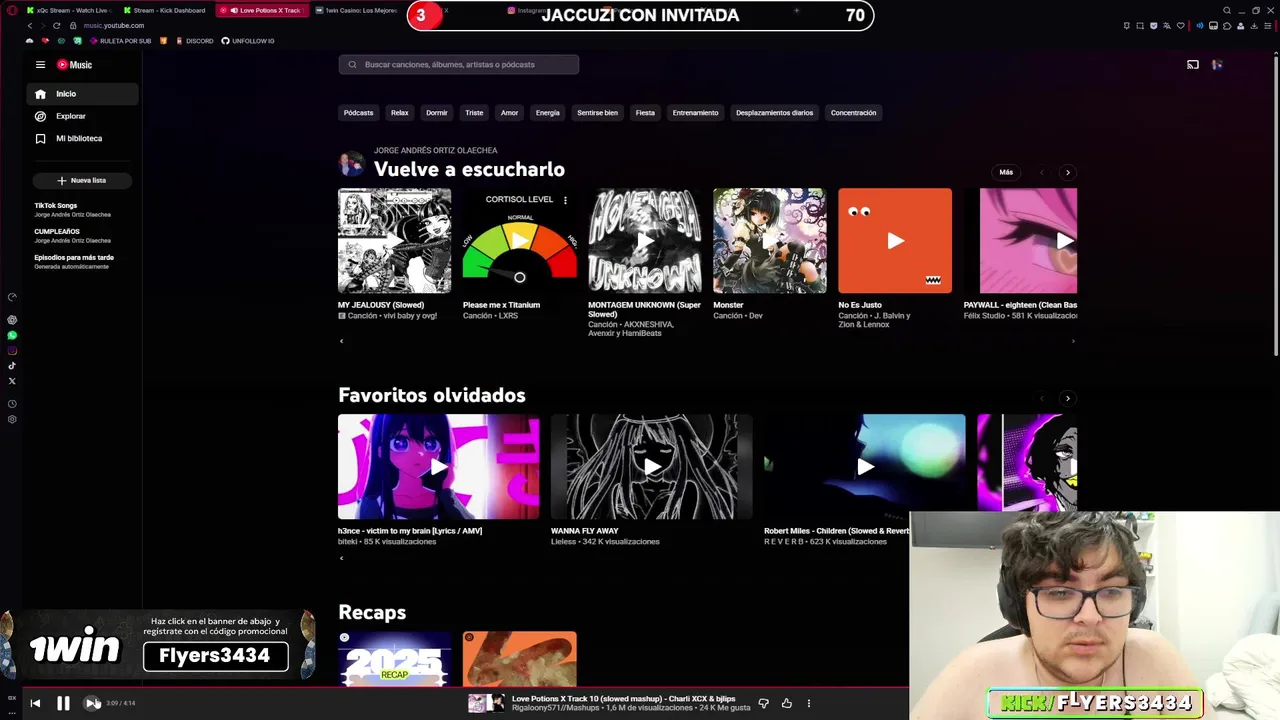Open the CUMPLEAÑOS playlist
This screenshot has width=1280, height=720.
73,235
